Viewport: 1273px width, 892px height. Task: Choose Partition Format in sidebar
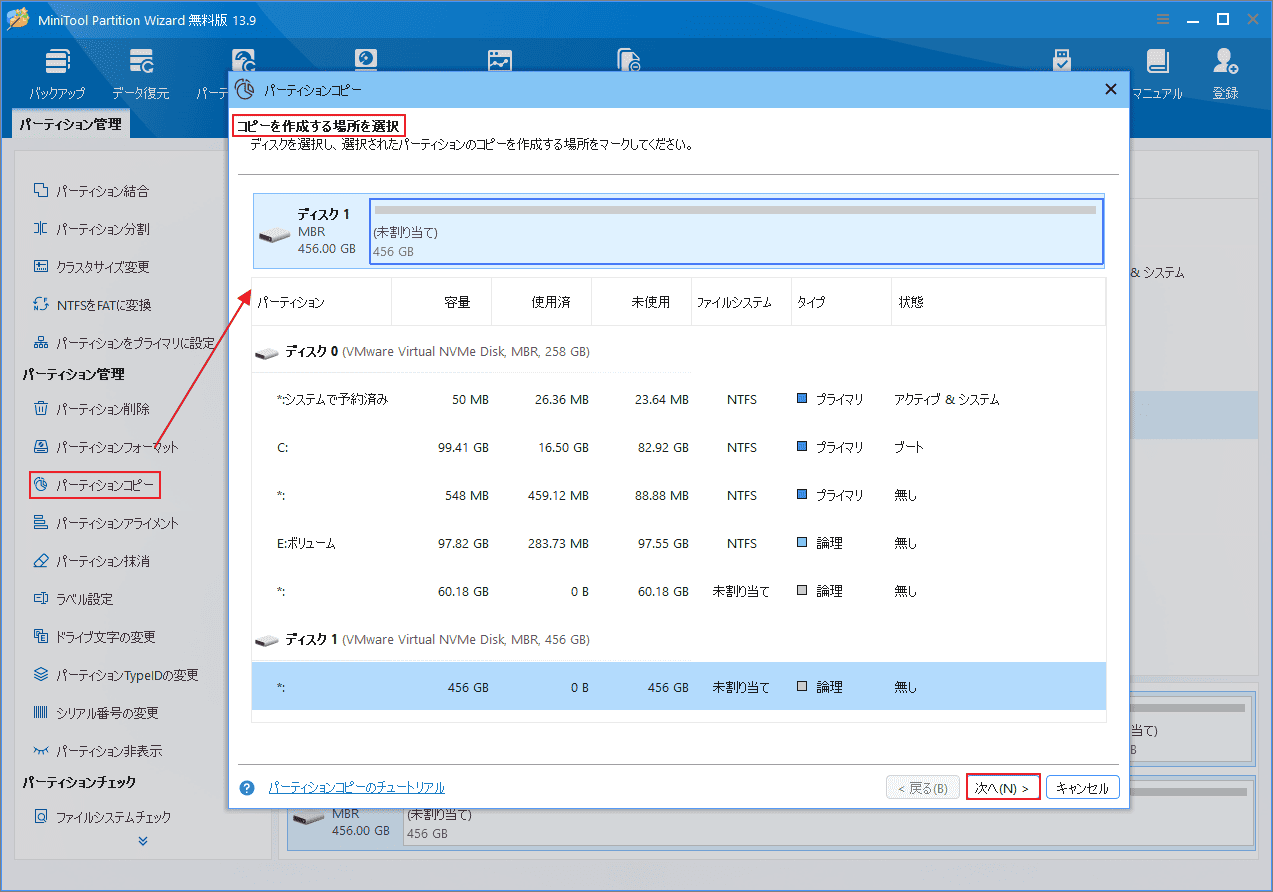point(106,447)
